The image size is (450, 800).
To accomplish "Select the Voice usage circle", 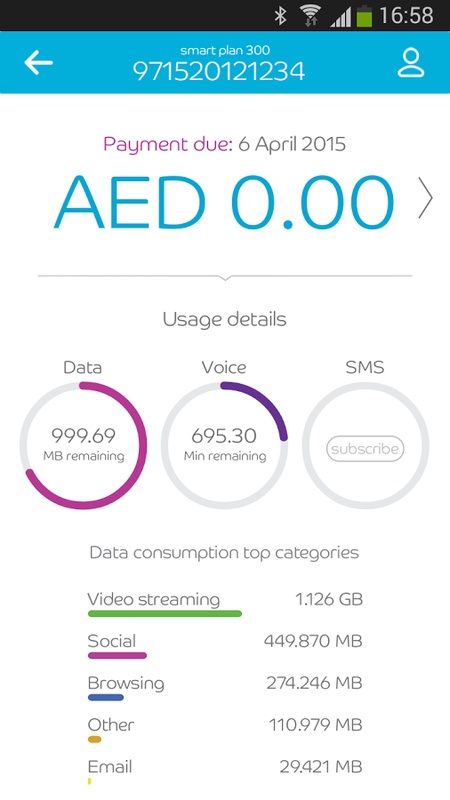I will 224,445.
